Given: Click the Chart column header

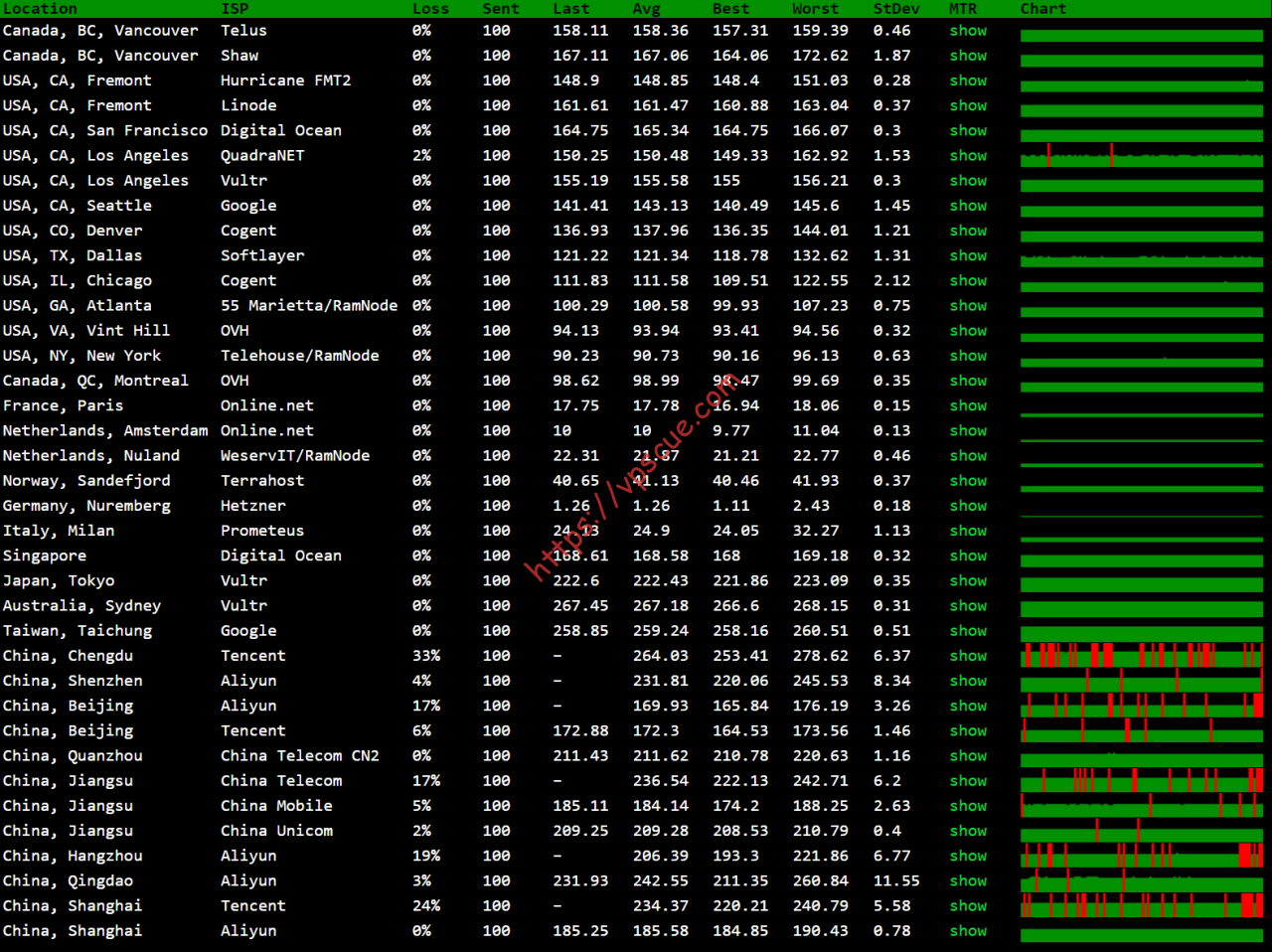Looking at the screenshot, I should tap(1043, 8).
